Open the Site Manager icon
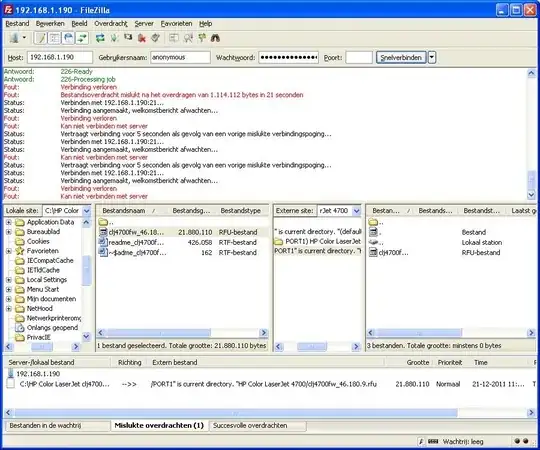 tap(14, 38)
